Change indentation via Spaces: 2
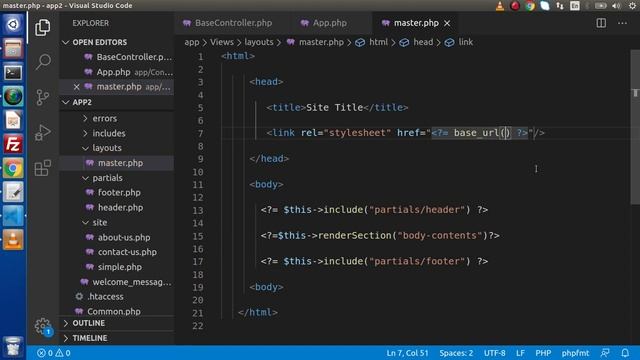 pyautogui.click(x=456, y=353)
